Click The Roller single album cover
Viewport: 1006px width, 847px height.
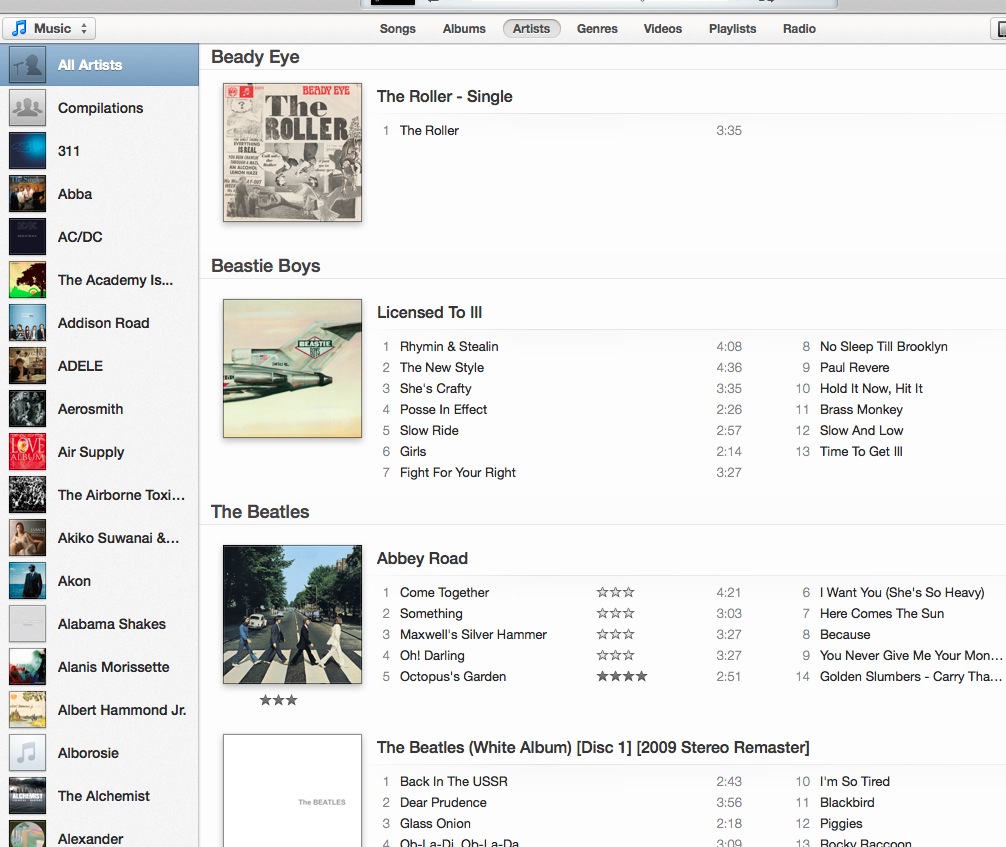pos(293,152)
